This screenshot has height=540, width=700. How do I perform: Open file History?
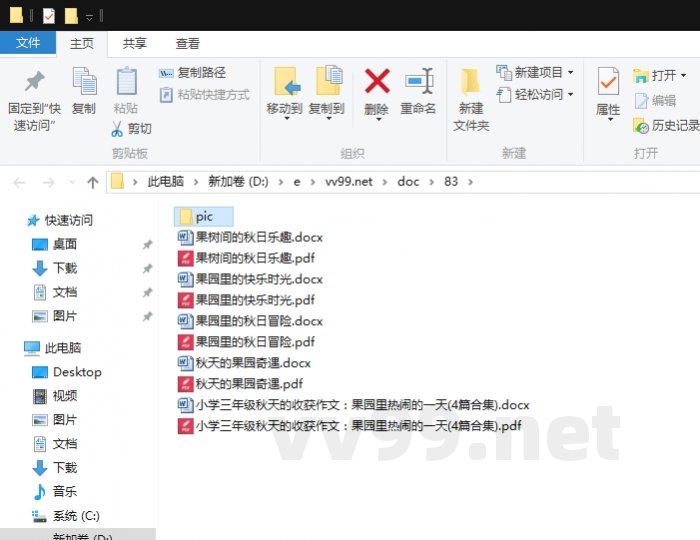[666, 126]
